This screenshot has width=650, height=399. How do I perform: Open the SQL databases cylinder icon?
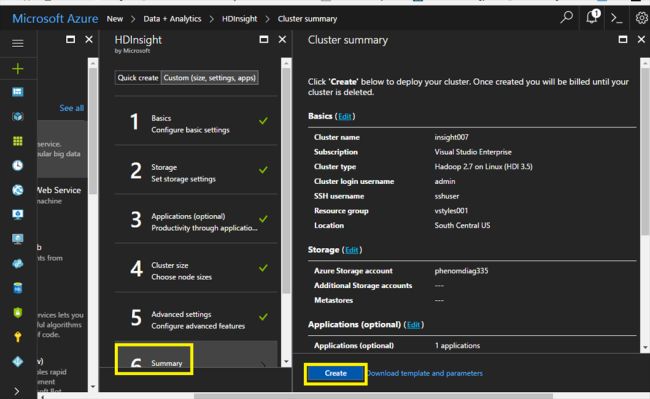(x=17, y=288)
